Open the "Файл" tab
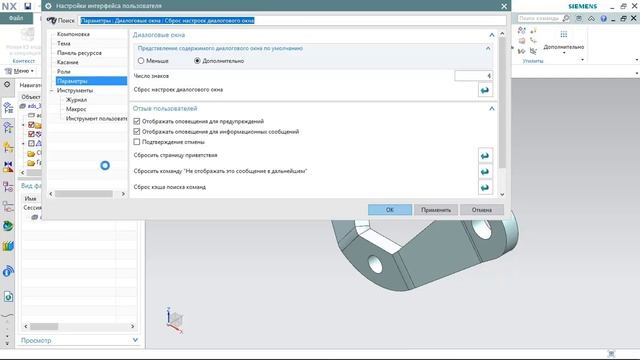This screenshot has width=640, height=360. click(16, 18)
